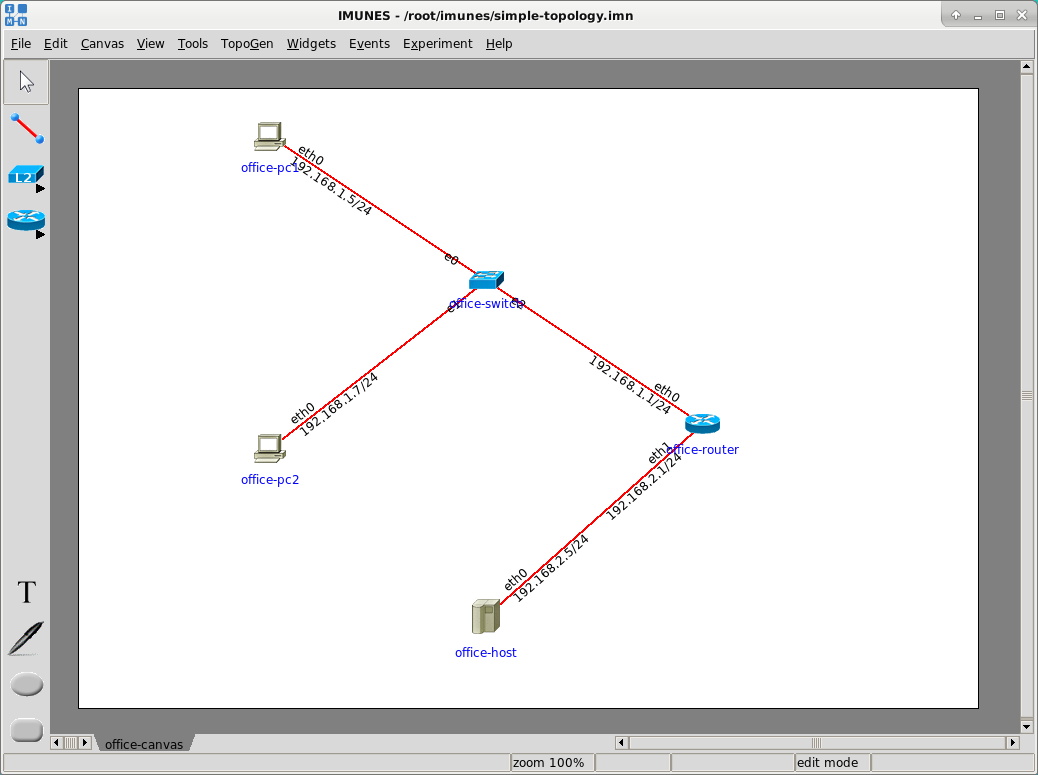Screen dimensions: 1038x775
Task: Open the Widgets menu
Action: (311, 44)
